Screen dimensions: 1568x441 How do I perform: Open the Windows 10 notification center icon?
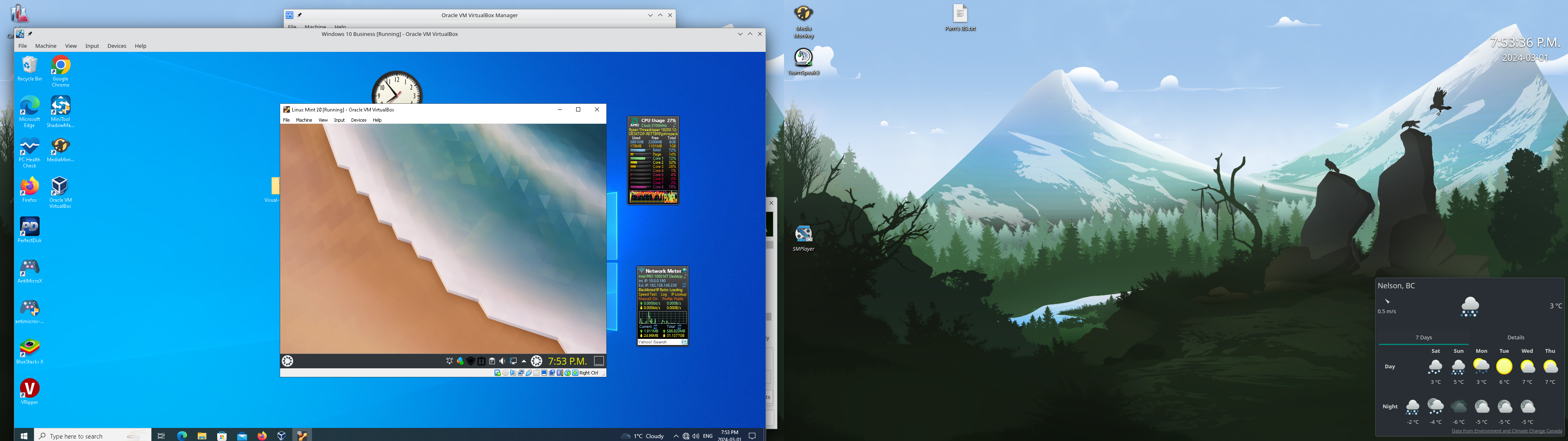pos(752,436)
